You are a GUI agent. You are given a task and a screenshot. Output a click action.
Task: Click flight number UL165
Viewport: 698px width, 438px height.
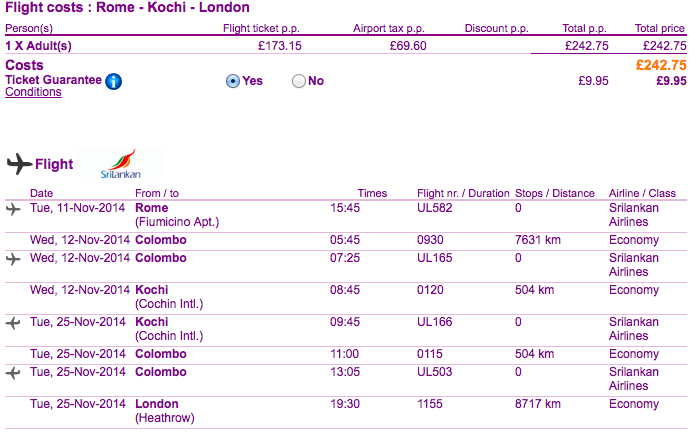coord(434,258)
